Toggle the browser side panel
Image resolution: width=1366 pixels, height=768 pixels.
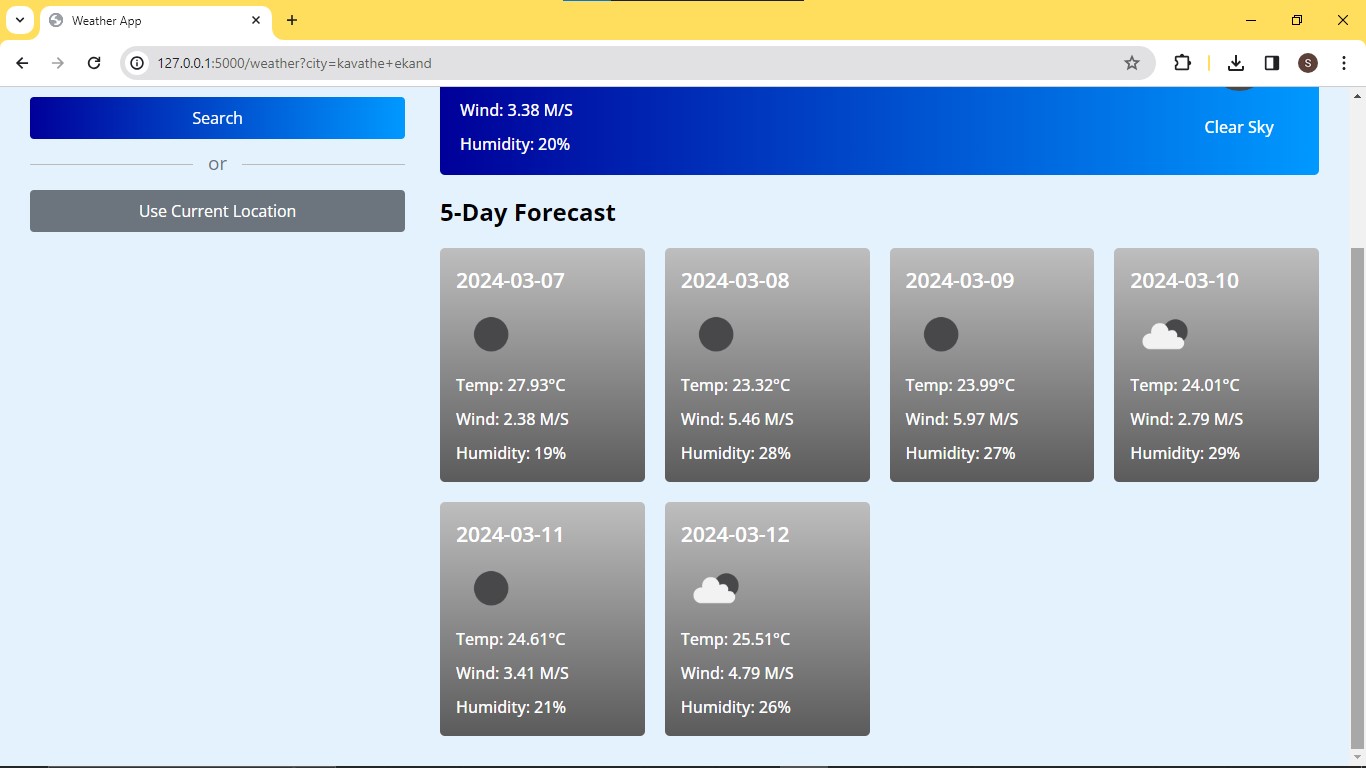pos(1272,63)
